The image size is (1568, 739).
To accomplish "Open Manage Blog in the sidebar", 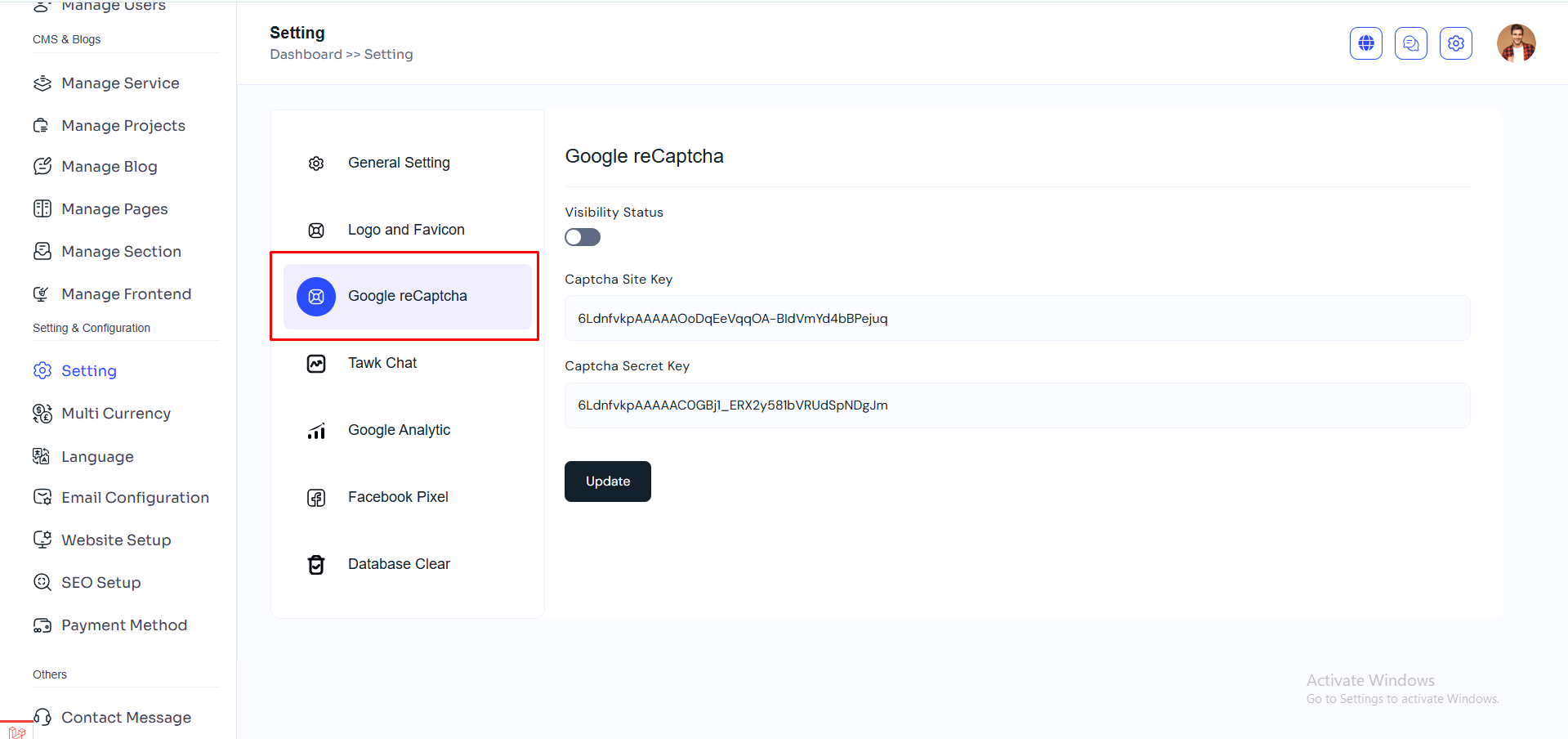I will [109, 167].
